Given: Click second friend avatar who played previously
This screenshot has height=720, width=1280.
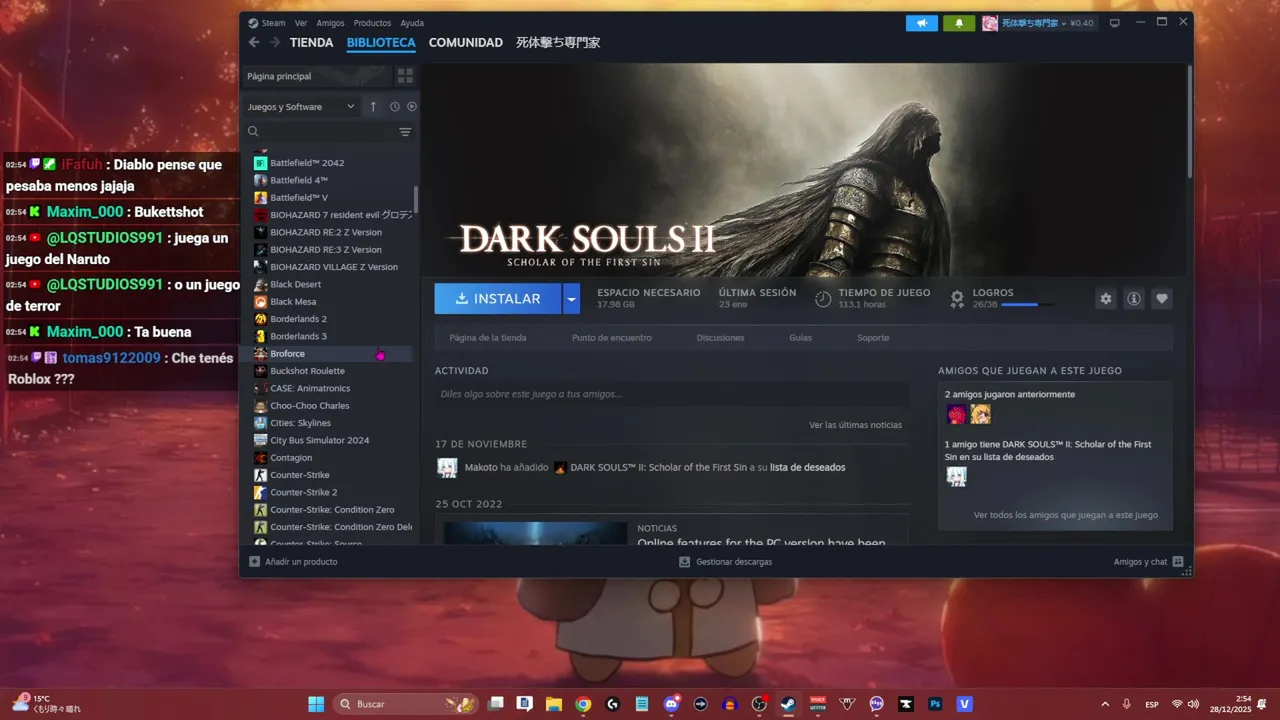Looking at the screenshot, I should click(x=980, y=414).
